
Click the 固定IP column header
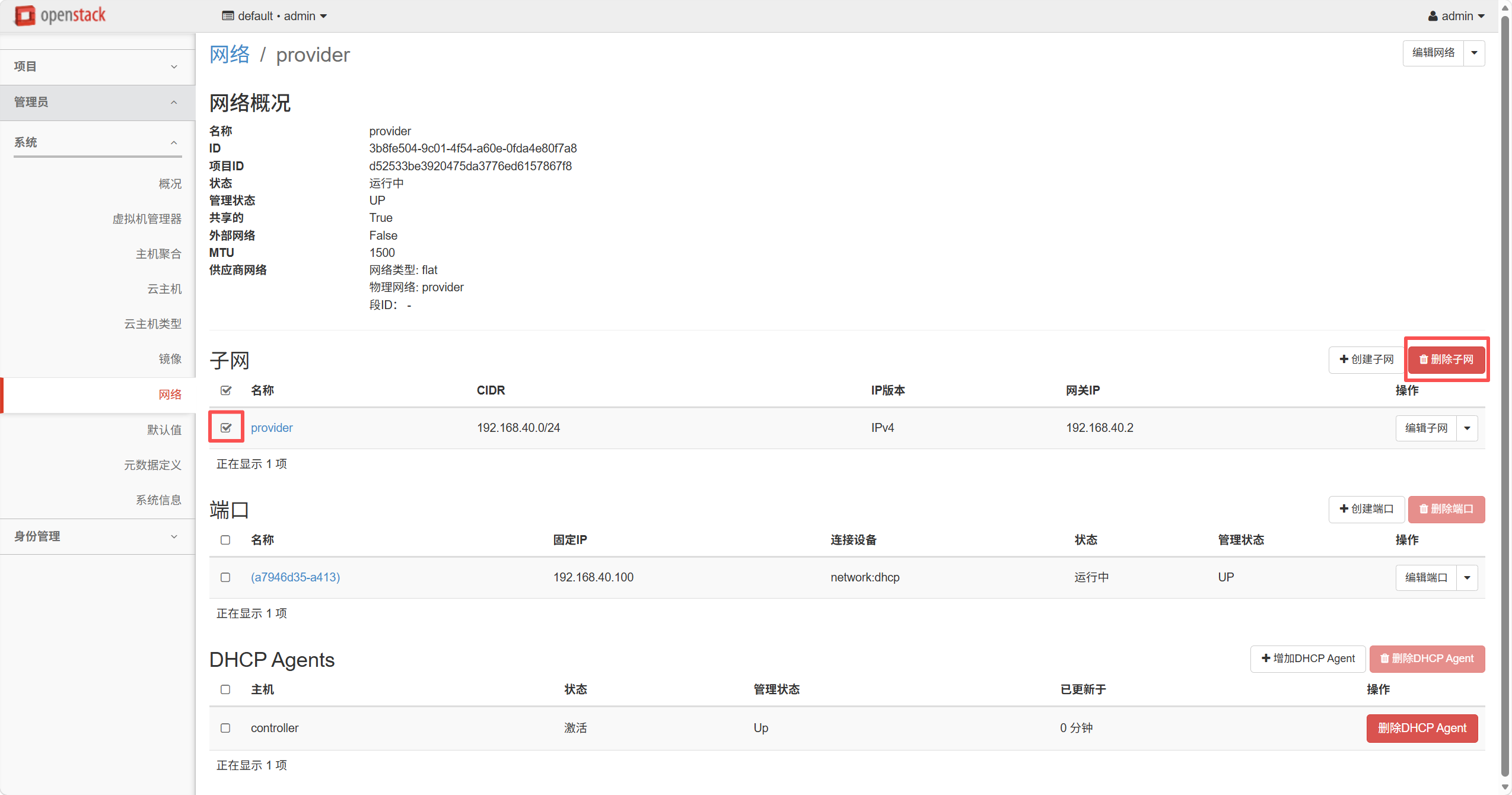[570, 540]
